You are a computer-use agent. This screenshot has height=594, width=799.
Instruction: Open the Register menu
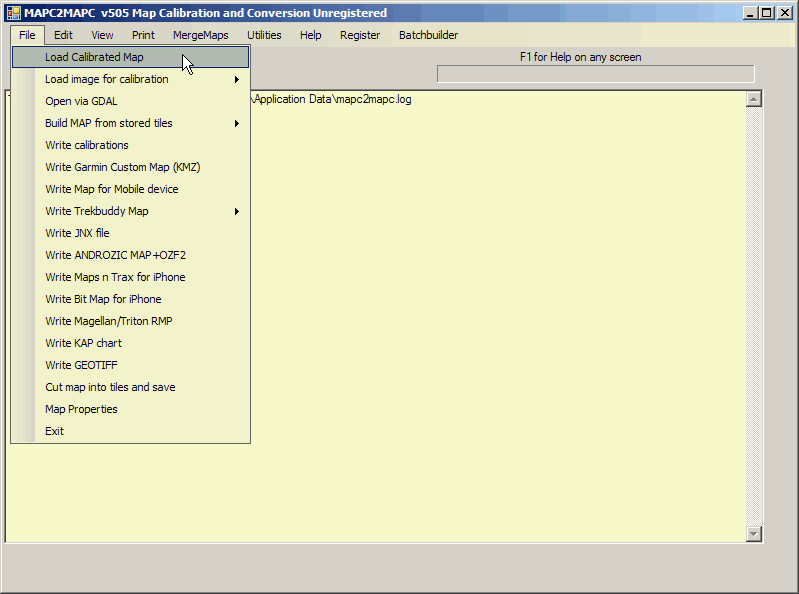[360, 35]
